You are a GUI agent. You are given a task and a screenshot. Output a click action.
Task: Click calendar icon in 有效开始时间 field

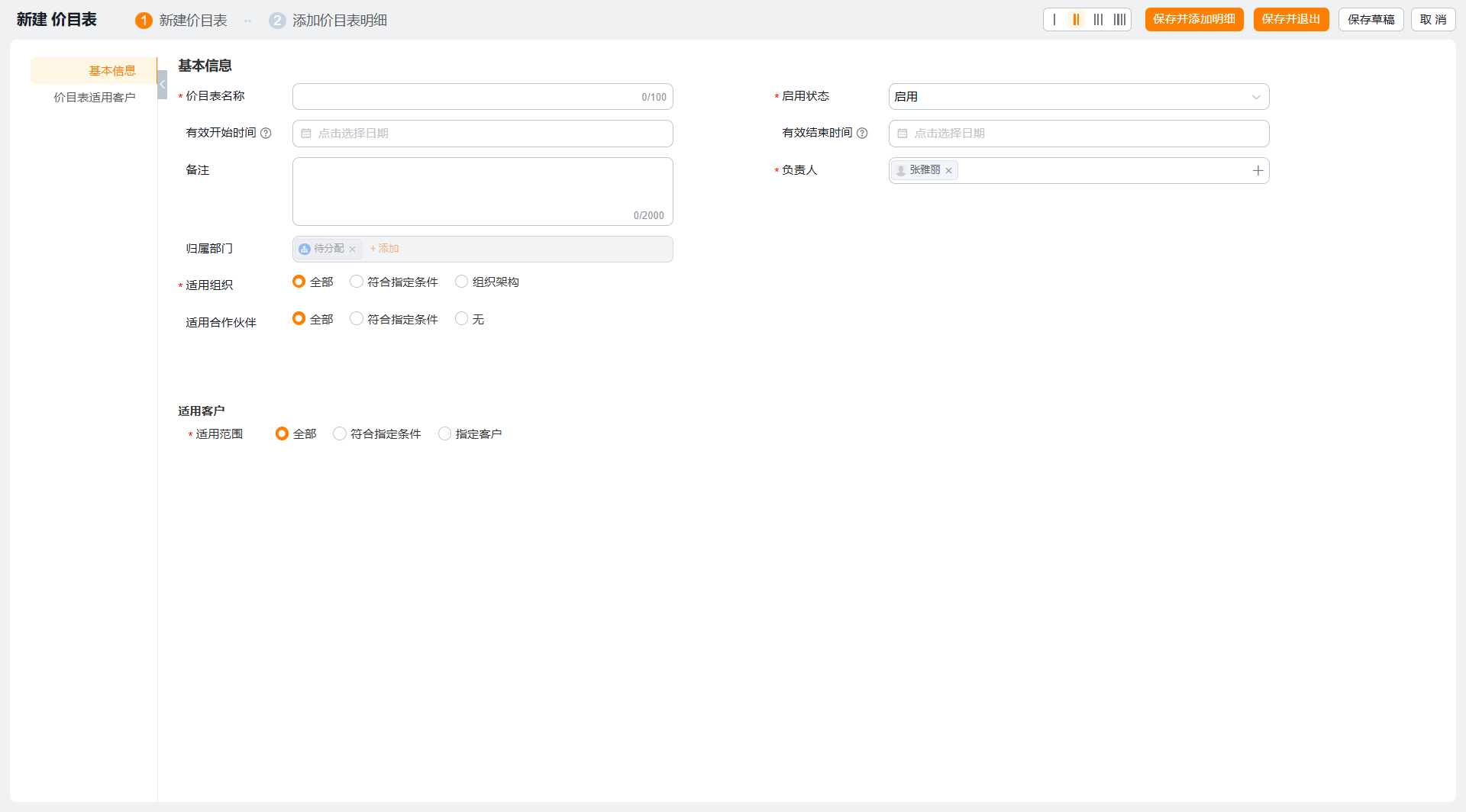tap(306, 134)
